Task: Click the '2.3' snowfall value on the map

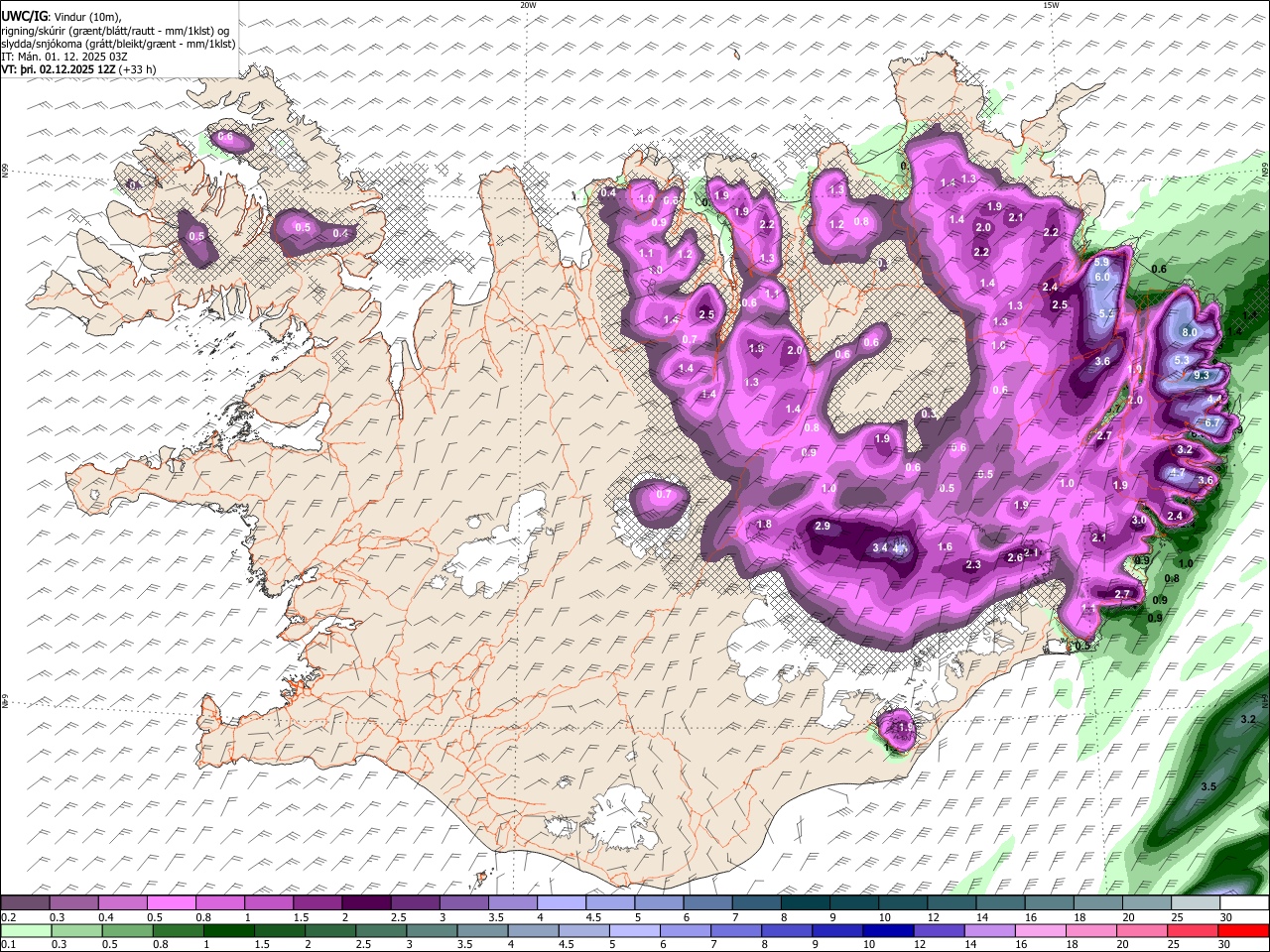Action: coord(973,565)
